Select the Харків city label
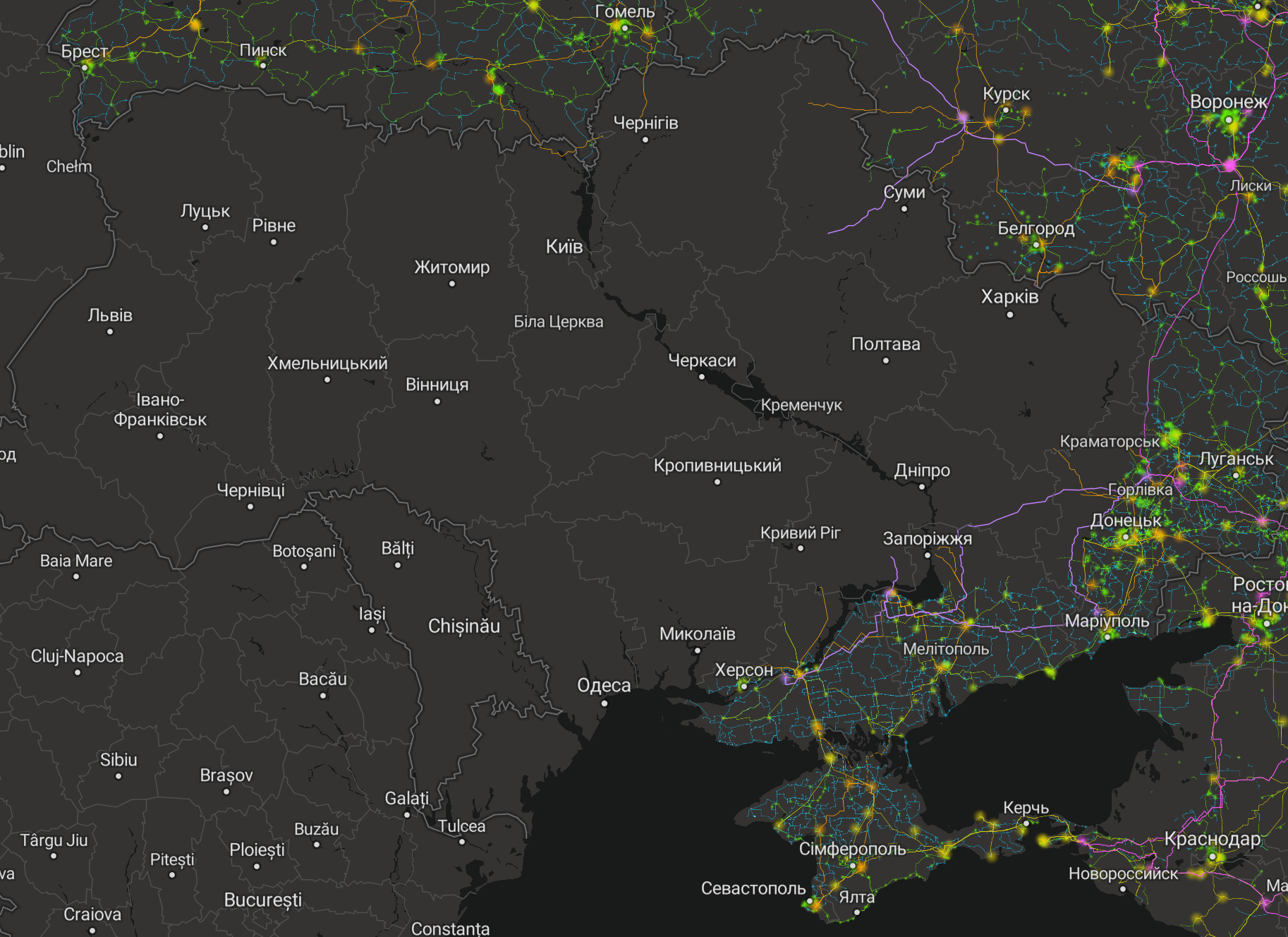The height and width of the screenshot is (937, 1288). [x=1009, y=296]
